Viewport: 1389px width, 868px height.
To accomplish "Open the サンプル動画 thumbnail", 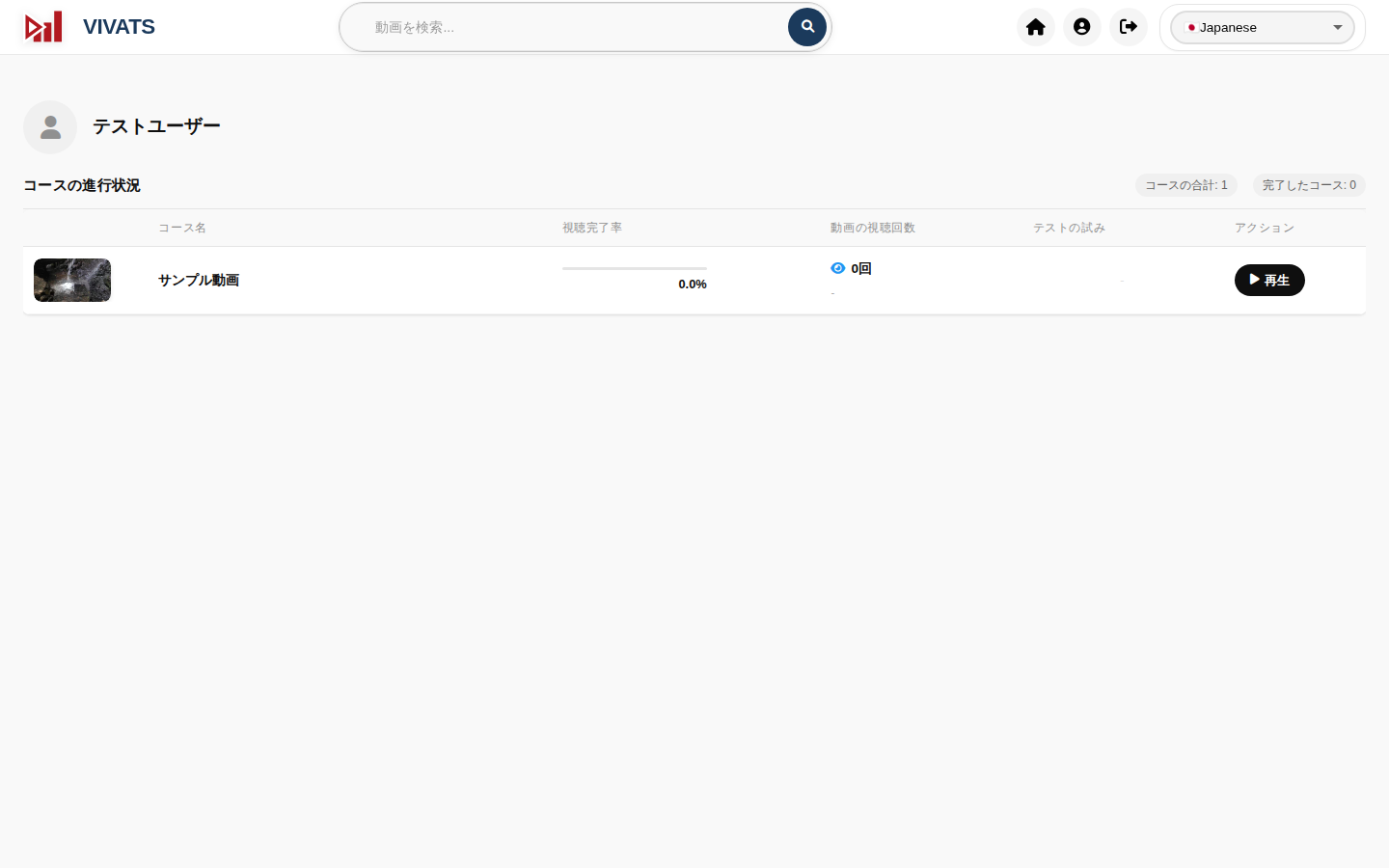I will 72,280.
